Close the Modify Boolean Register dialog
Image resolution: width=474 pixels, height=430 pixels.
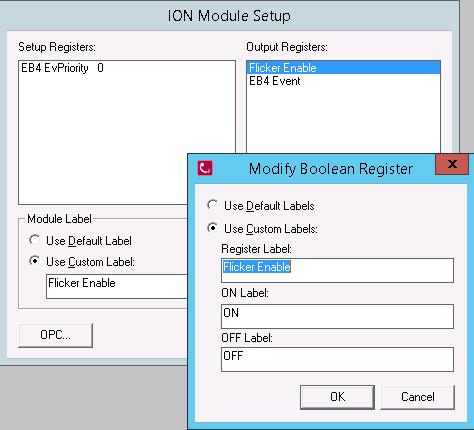point(452,164)
